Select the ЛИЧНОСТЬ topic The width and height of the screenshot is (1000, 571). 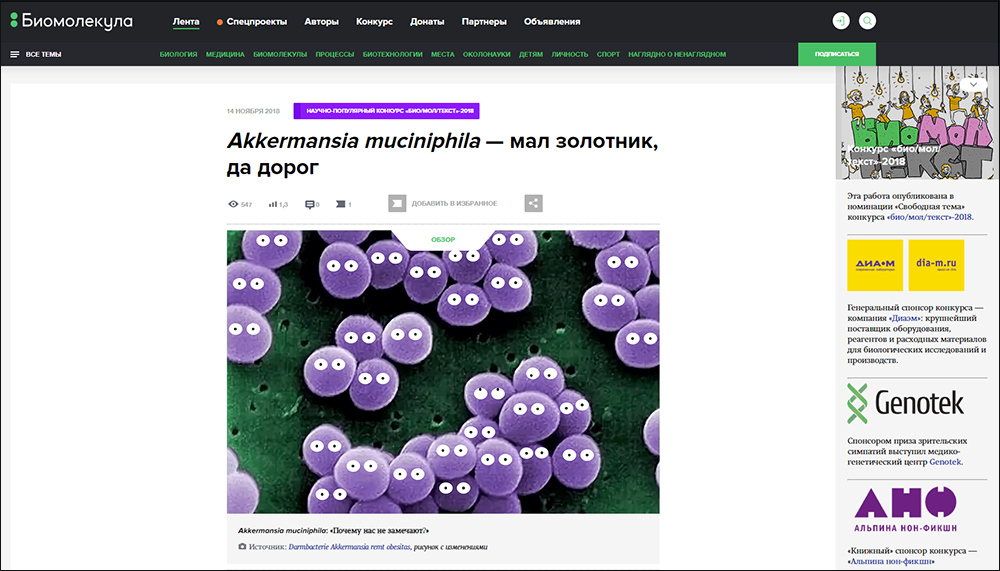tap(570, 54)
